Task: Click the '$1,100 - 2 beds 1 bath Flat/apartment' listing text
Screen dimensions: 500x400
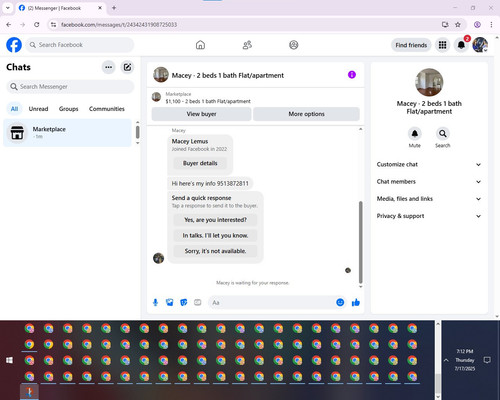Action: coord(208,101)
